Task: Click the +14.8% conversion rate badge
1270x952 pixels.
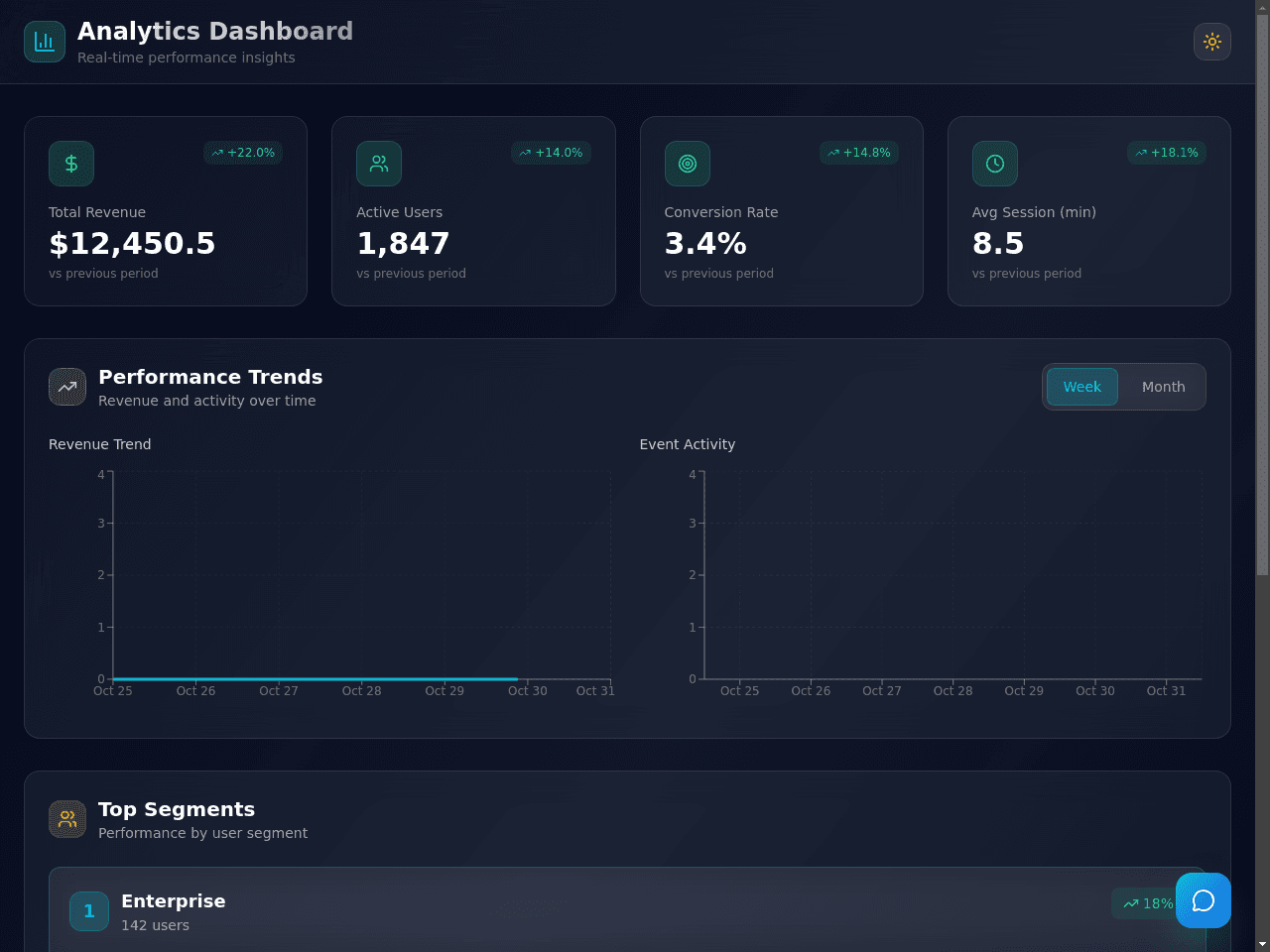Action: point(859,153)
